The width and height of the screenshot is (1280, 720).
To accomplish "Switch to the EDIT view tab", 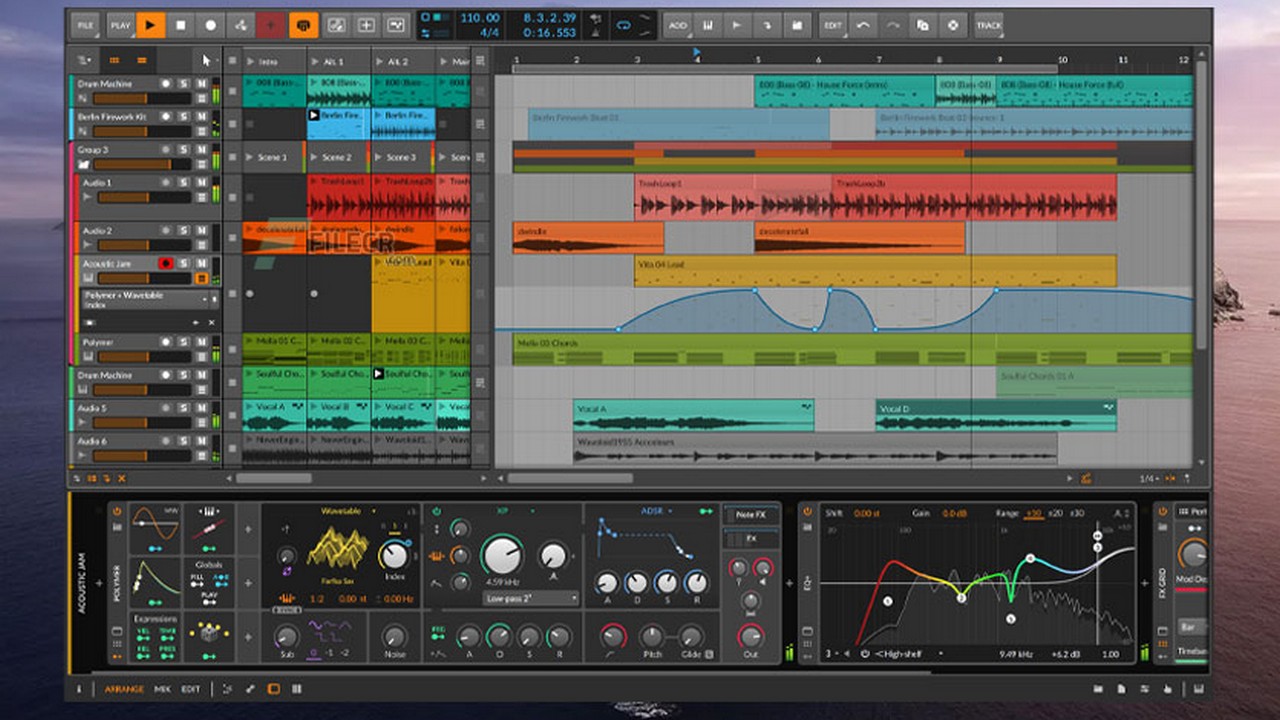I will (x=190, y=689).
